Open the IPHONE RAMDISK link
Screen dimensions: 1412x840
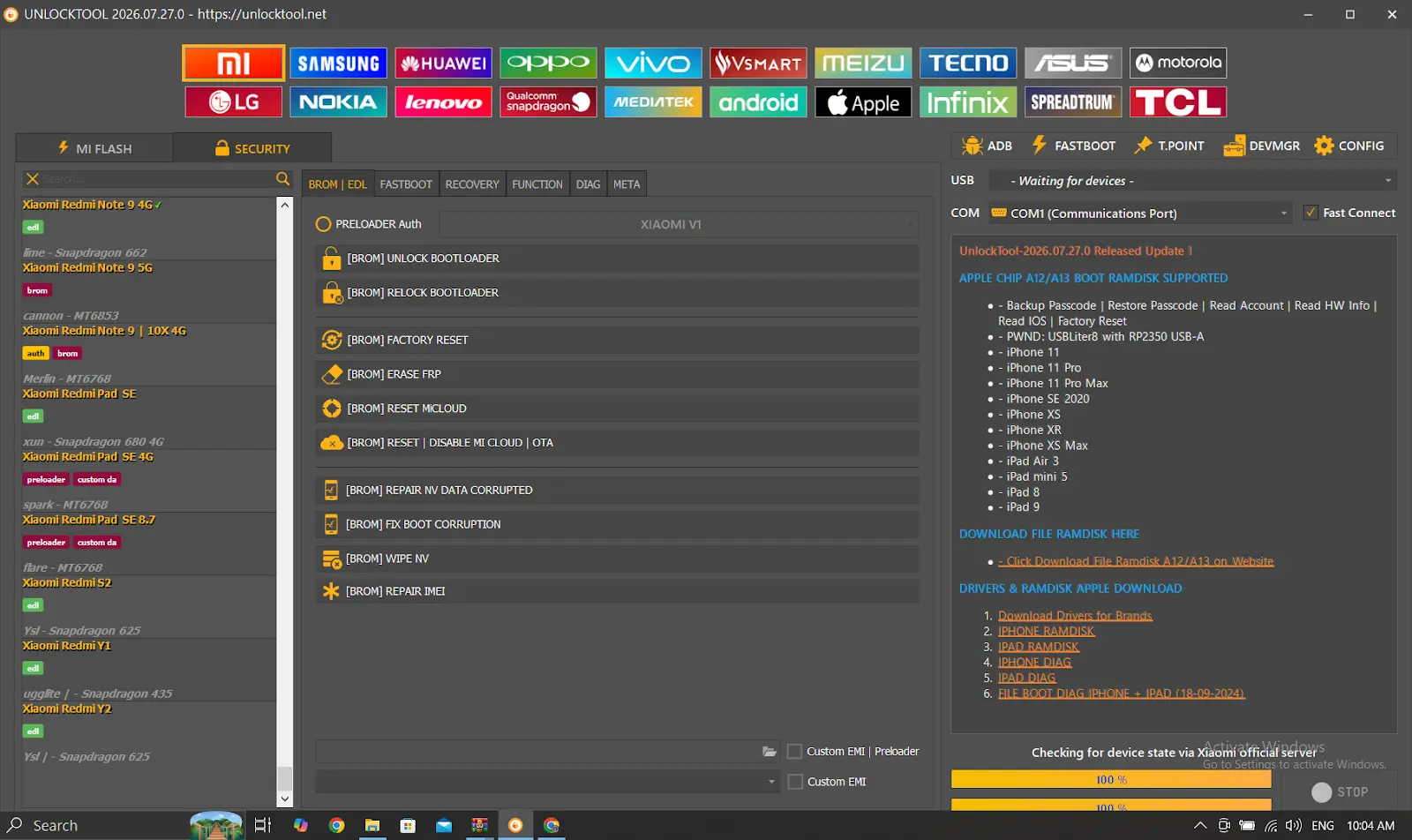click(1046, 632)
